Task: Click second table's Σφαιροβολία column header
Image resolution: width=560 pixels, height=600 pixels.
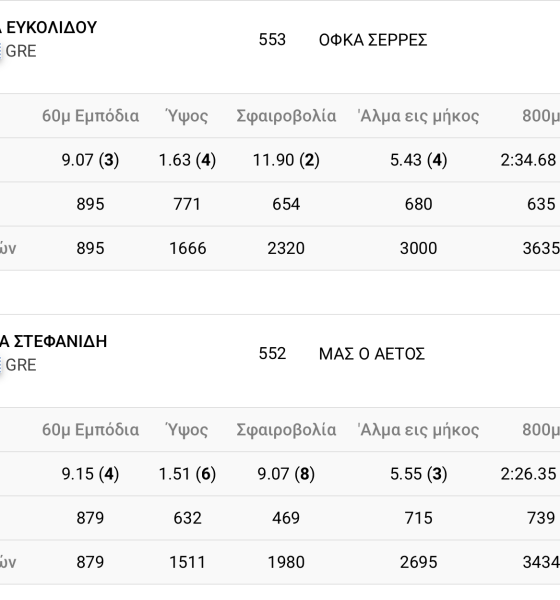Action: coord(286,430)
